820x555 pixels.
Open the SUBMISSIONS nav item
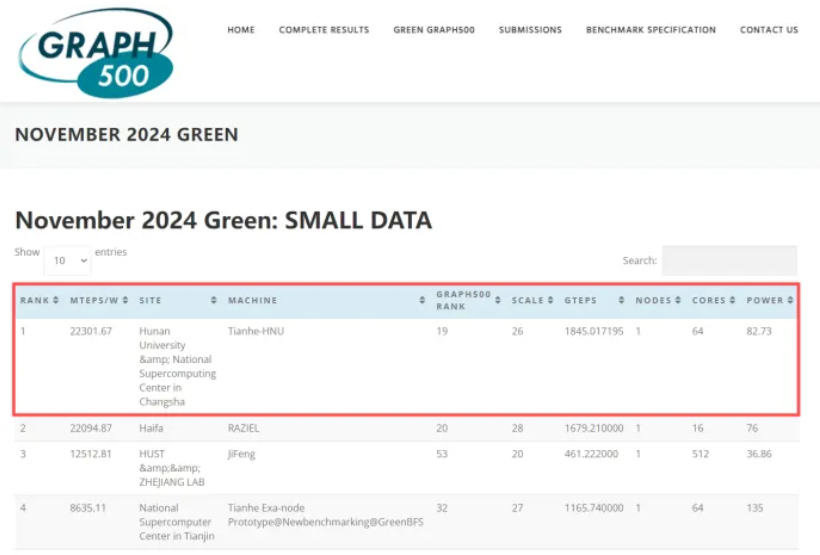point(530,30)
